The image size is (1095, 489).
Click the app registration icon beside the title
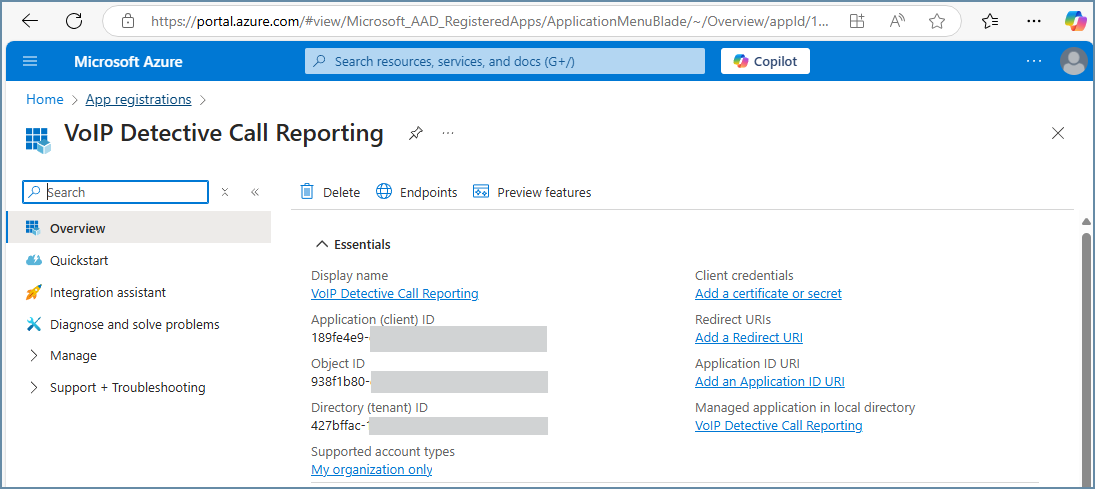coord(38,139)
